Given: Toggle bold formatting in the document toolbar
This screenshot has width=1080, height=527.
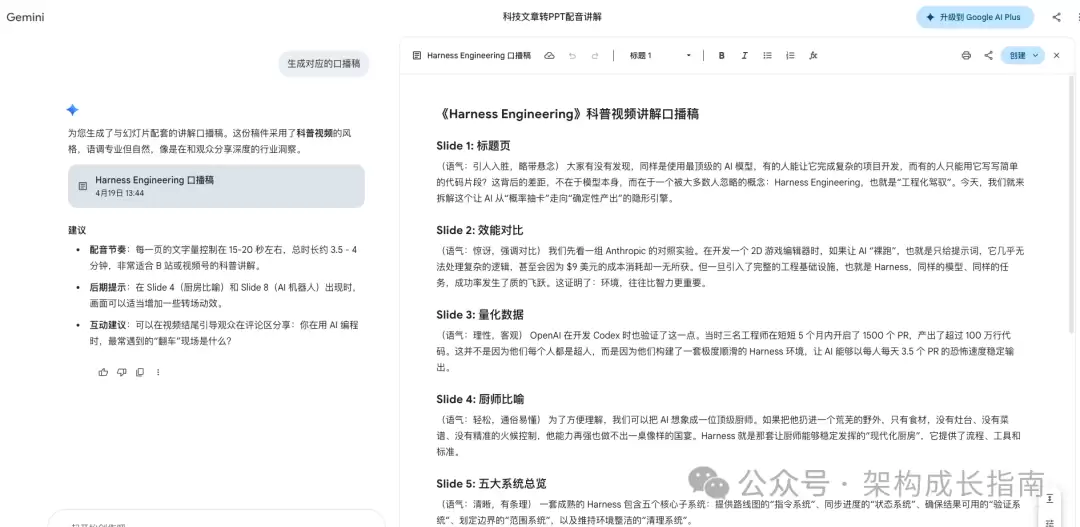Looking at the screenshot, I should [721, 56].
